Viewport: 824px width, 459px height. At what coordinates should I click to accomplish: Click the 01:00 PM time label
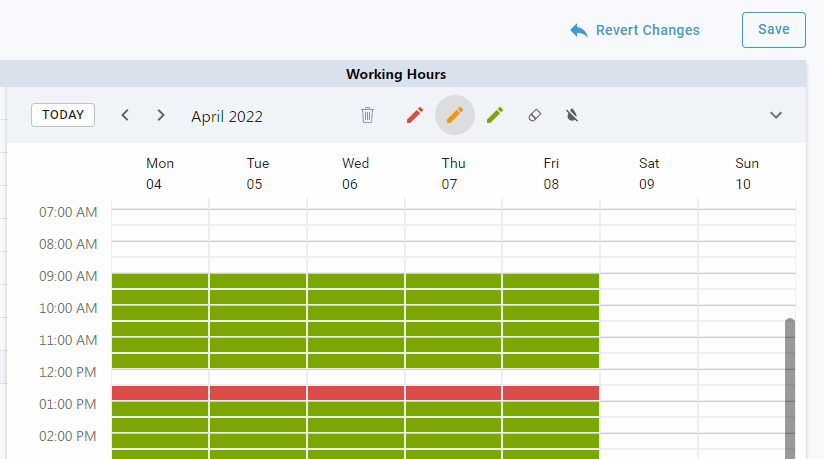pos(68,404)
